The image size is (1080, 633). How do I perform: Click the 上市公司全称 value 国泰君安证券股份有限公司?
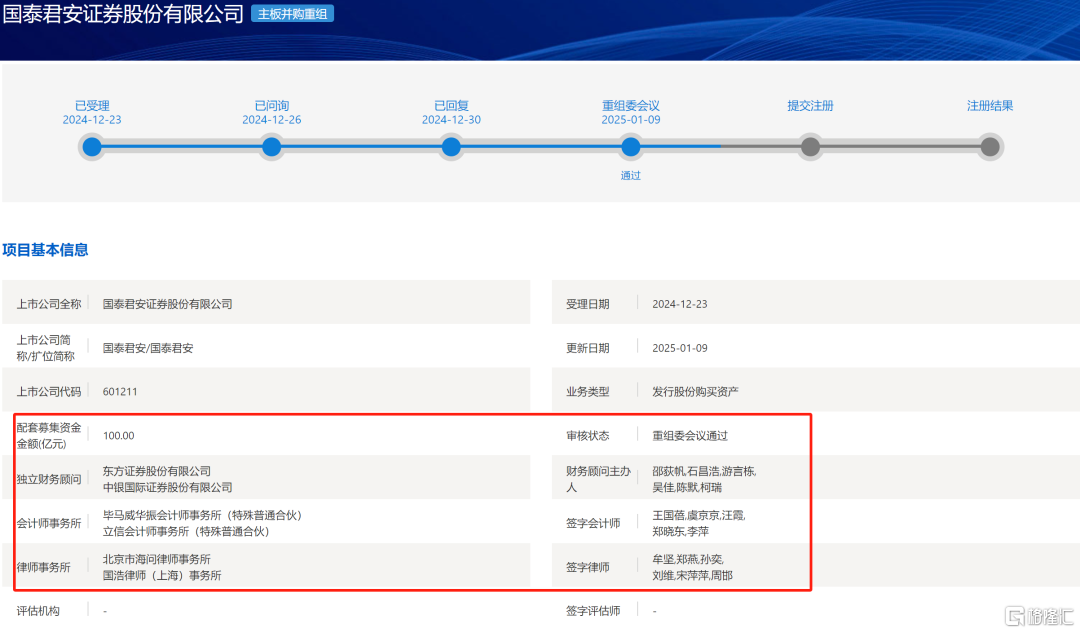pyautogui.click(x=167, y=304)
